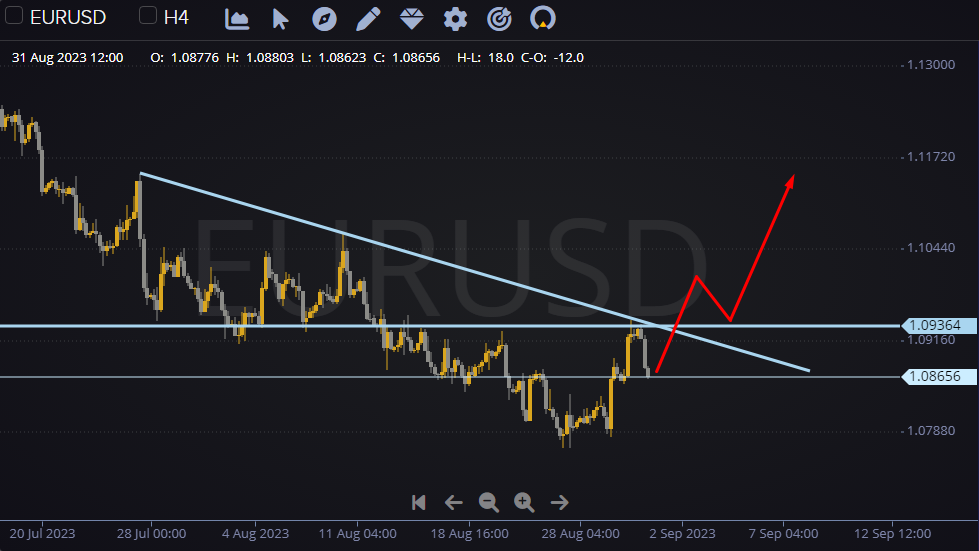
Task: Click the 1.11720 price axis value
Action: [931, 157]
